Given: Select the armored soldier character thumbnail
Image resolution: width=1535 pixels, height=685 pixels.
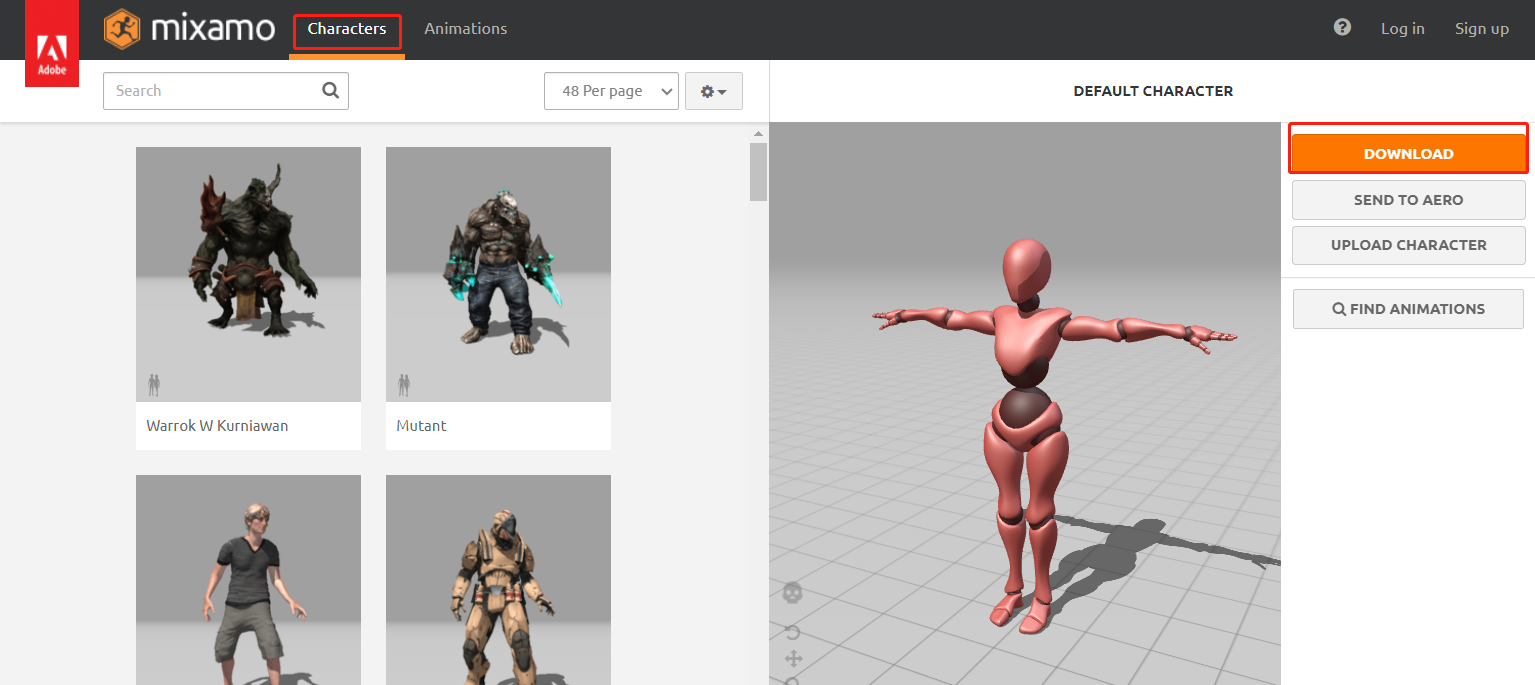Looking at the screenshot, I should (498, 580).
